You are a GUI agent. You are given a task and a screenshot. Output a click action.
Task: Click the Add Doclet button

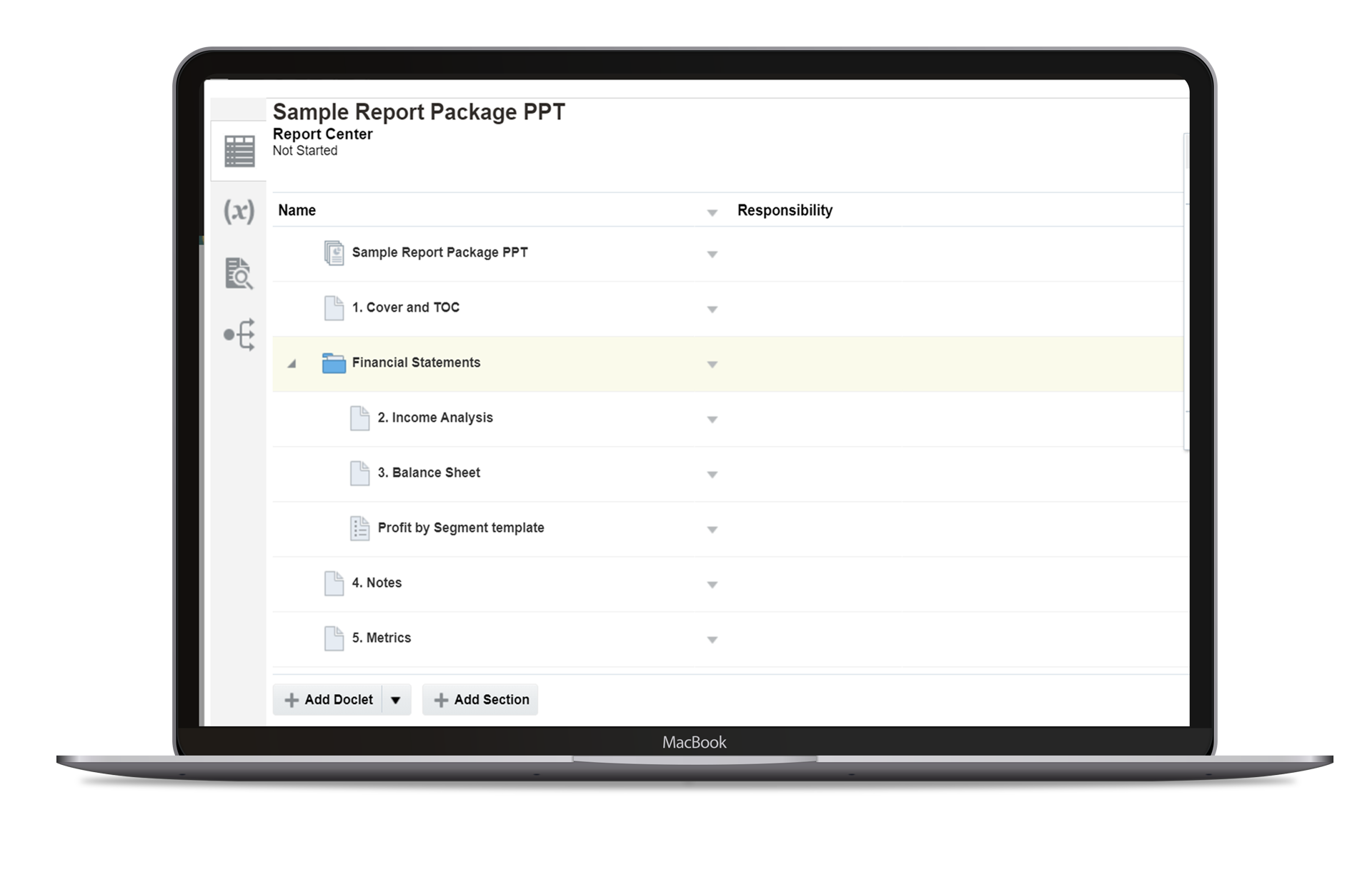pyautogui.click(x=328, y=700)
